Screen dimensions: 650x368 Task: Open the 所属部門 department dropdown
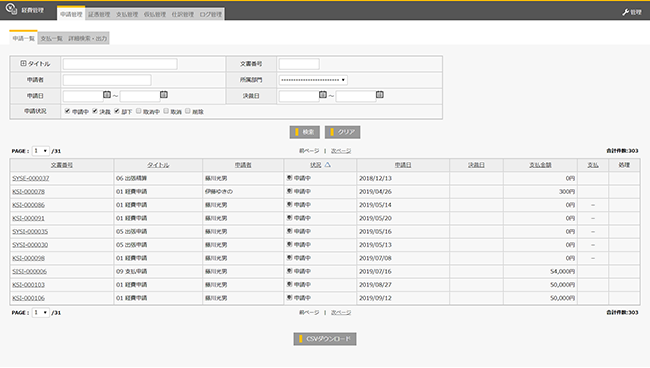point(313,80)
